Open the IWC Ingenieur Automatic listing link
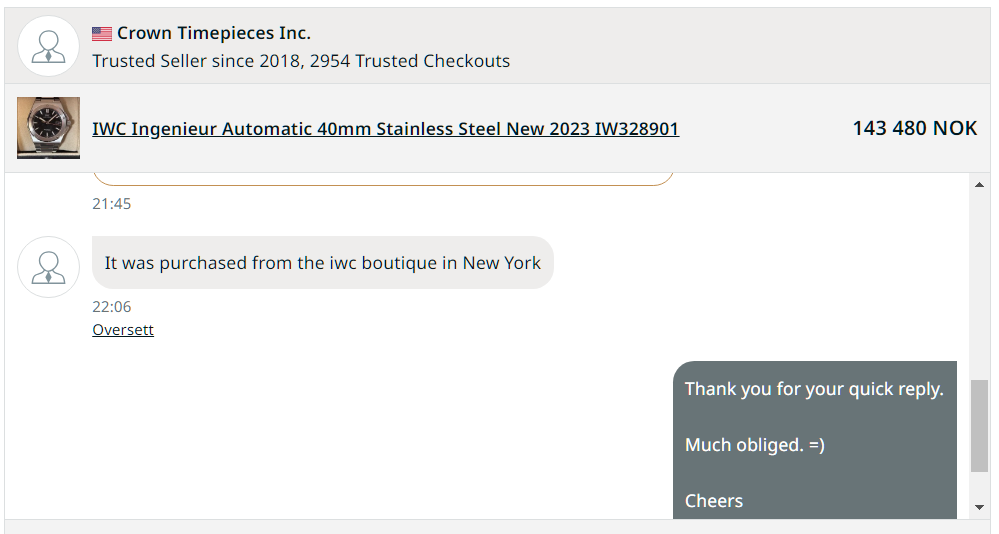The image size is (999, 534). [385, 129]
